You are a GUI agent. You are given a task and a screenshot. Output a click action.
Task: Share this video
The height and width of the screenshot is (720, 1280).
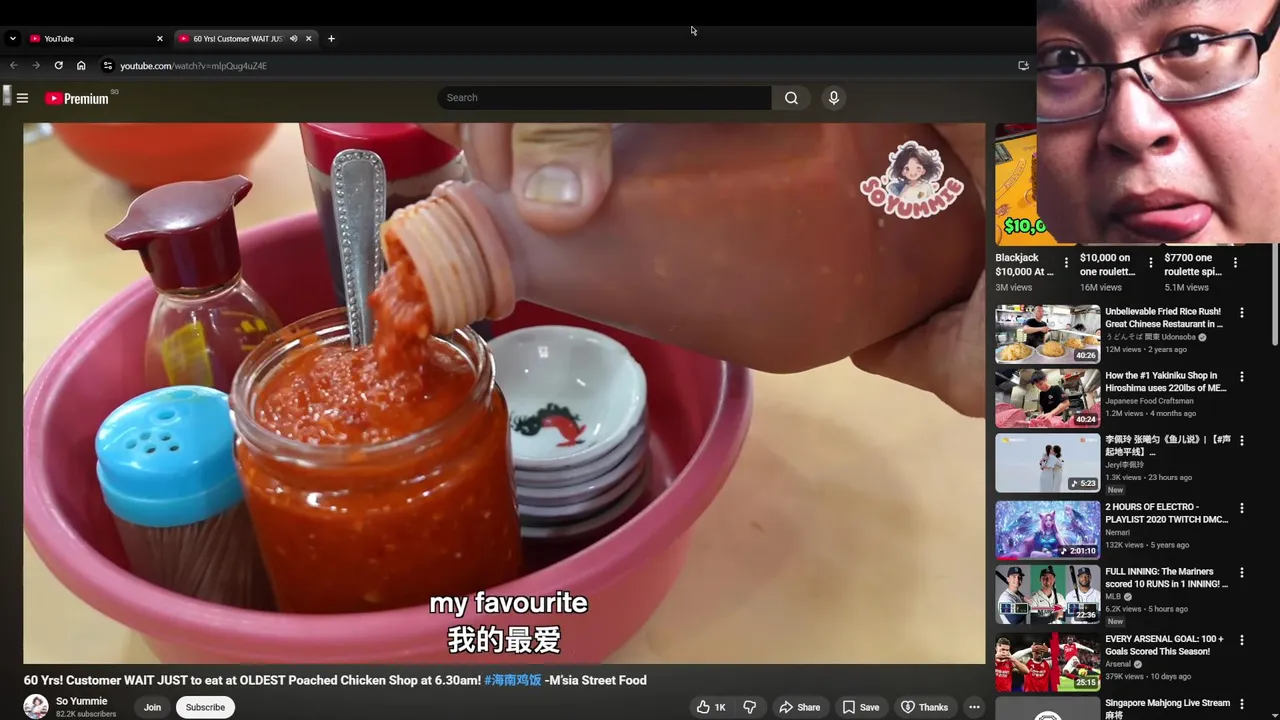point(799,707)
